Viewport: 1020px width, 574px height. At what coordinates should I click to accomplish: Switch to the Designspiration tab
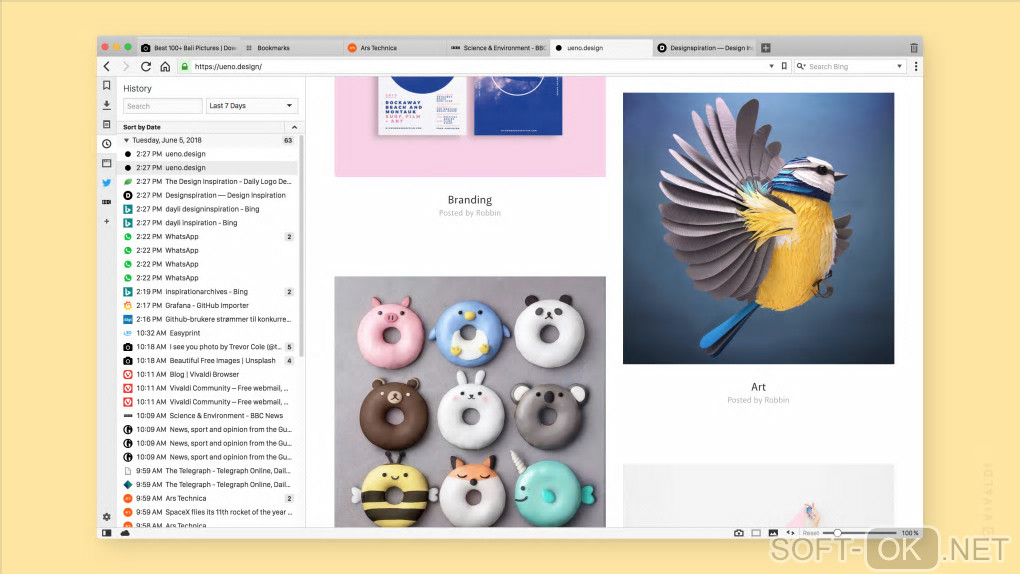click(705, 48)
